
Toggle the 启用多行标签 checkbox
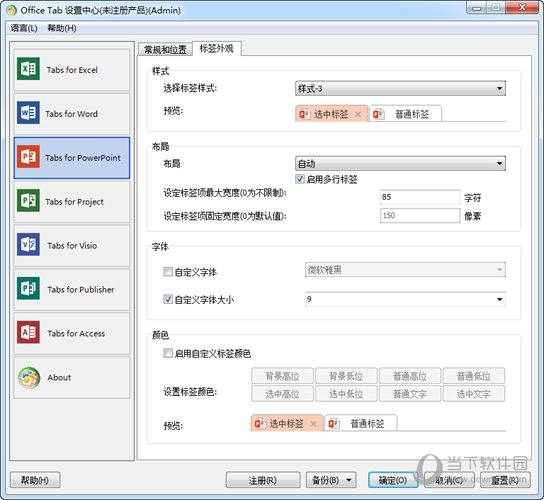tap(300, 179)
